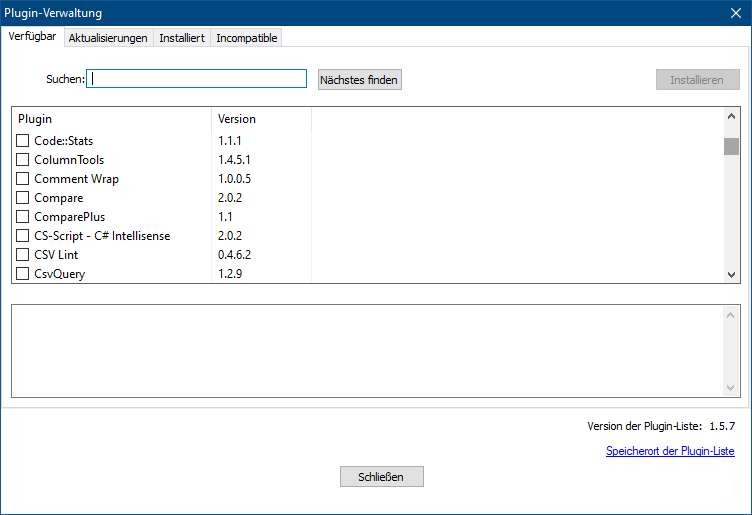752x515 pixels.
Task: Click the description box scroll down arrow
Action: pos(730,387)
